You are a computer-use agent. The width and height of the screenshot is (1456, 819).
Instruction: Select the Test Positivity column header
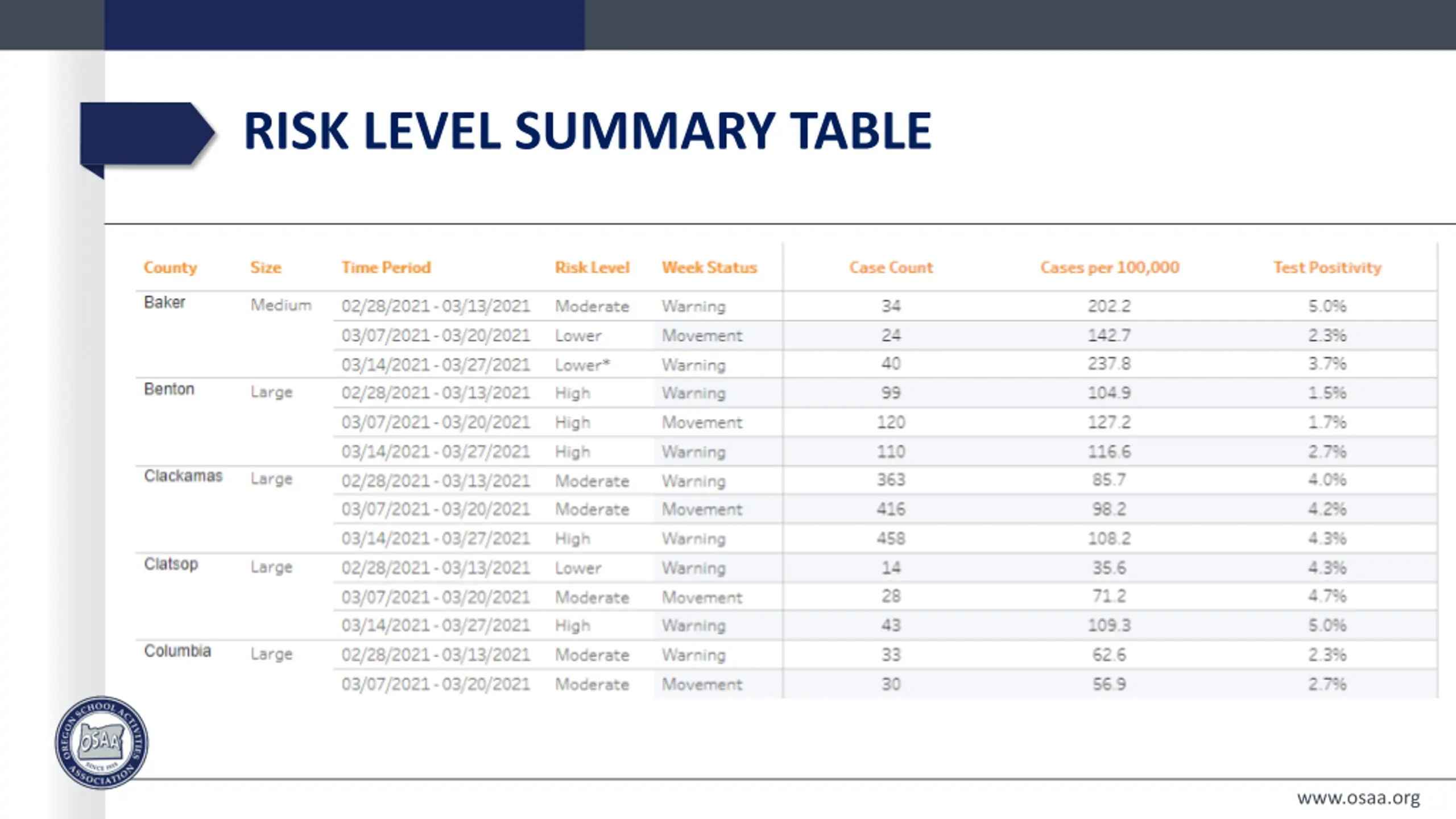pos(1327,267)
